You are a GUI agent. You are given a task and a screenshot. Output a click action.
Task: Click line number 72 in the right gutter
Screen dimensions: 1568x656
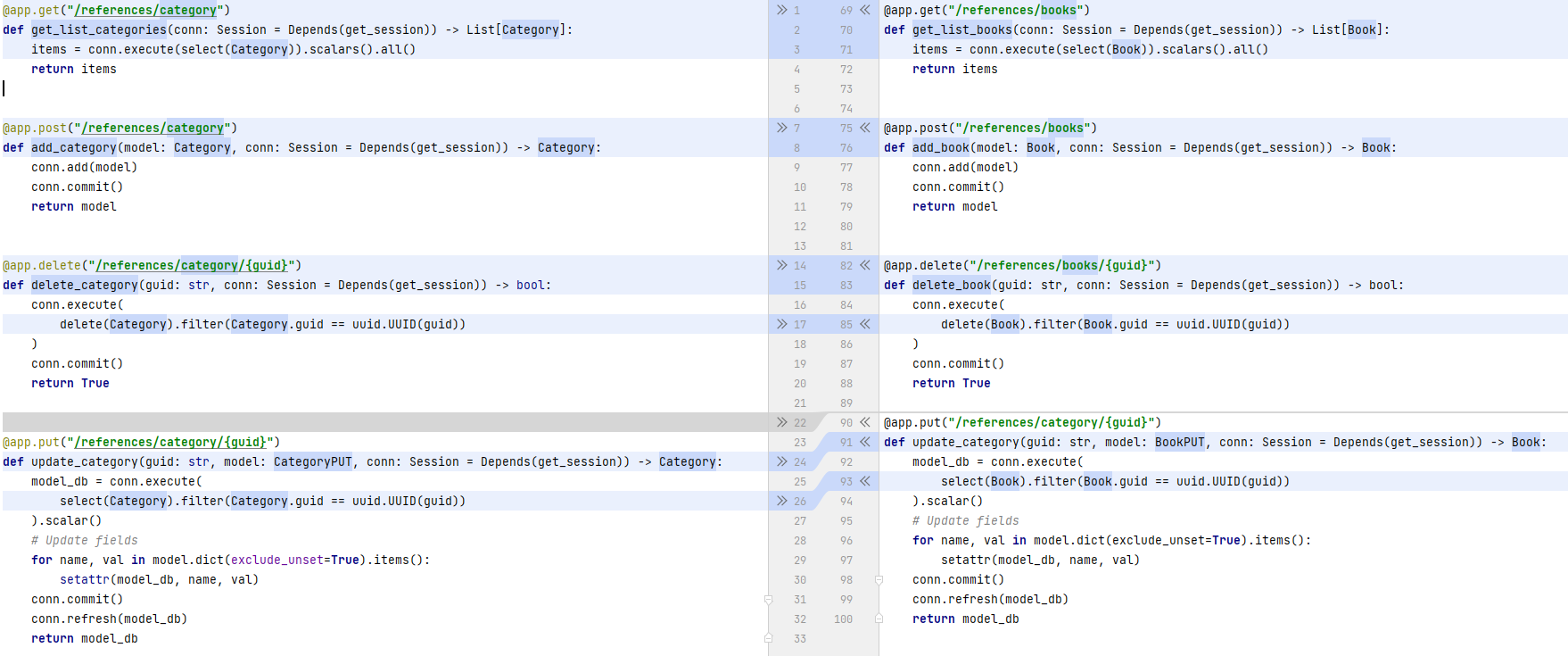pos(846,69)
